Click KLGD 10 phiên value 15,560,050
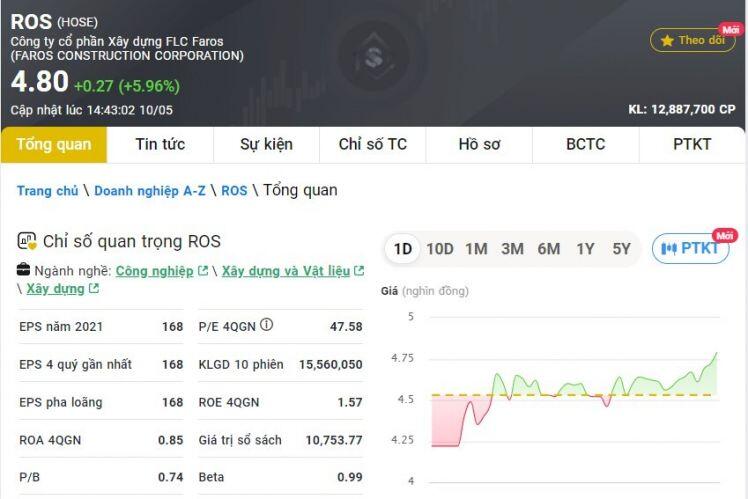The height and width of the screenshot is (499, 748). (331, 364)
